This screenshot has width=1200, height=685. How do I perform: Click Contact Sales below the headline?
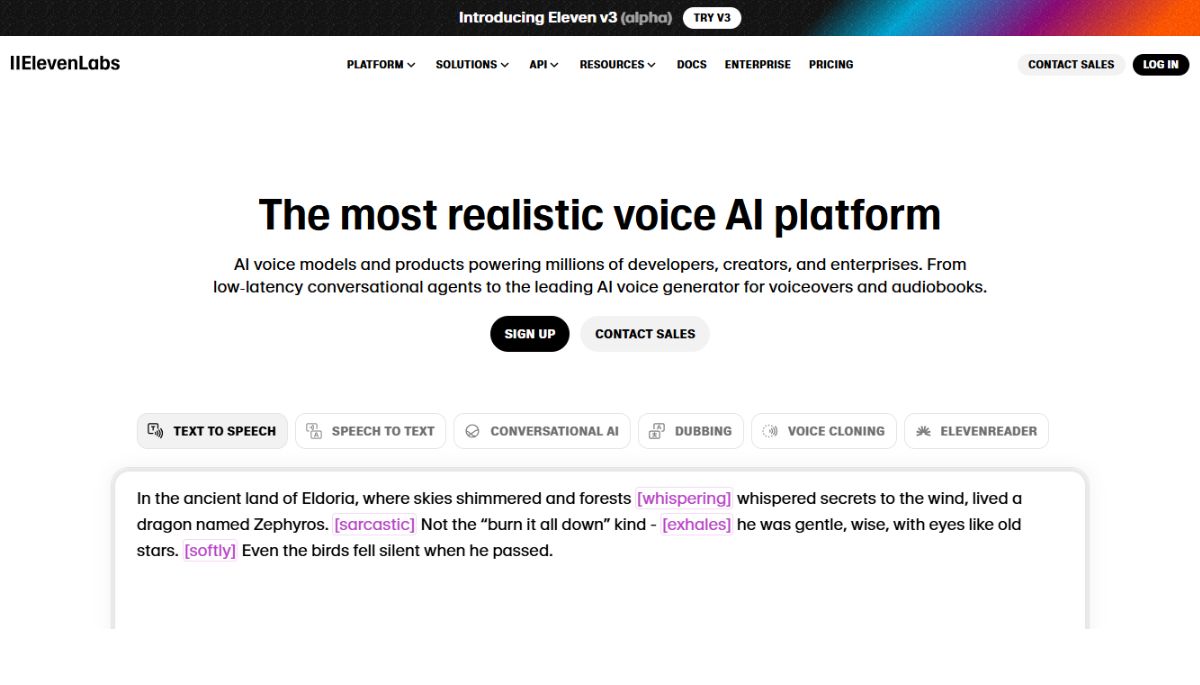(645, 334)
